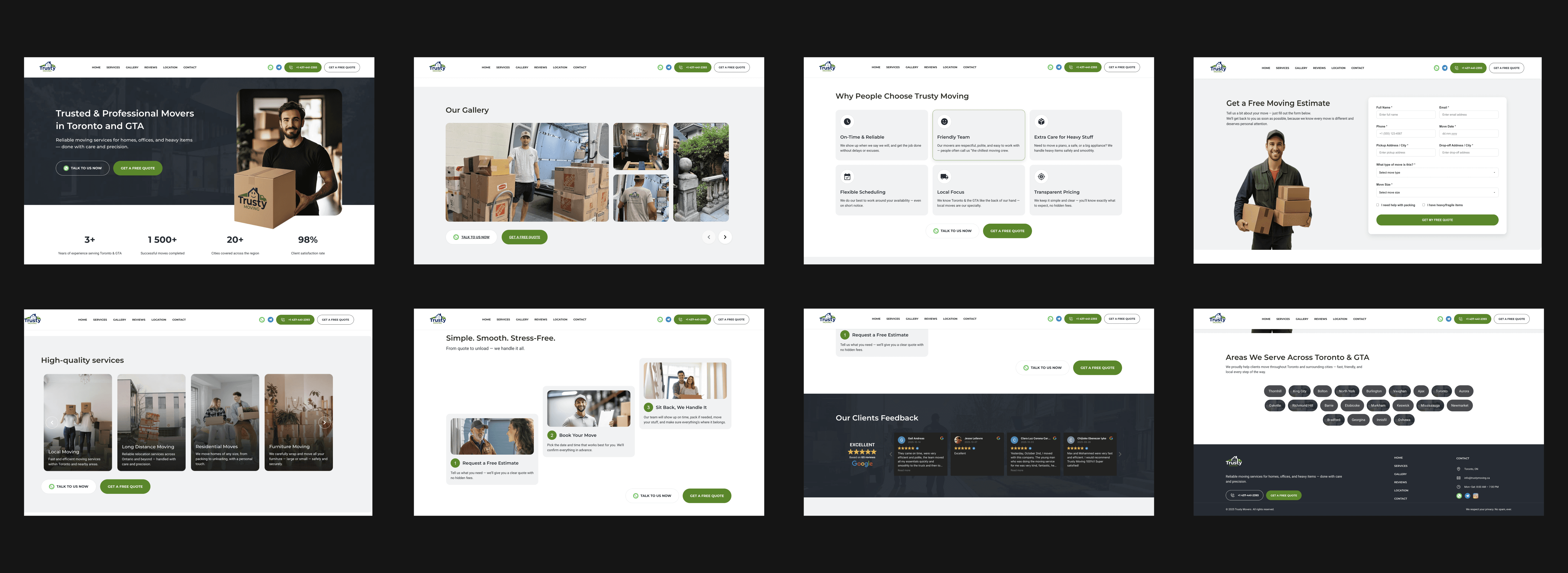Click the Book Your Move step card
This screenshot has width=1568, height=573.
589,421
